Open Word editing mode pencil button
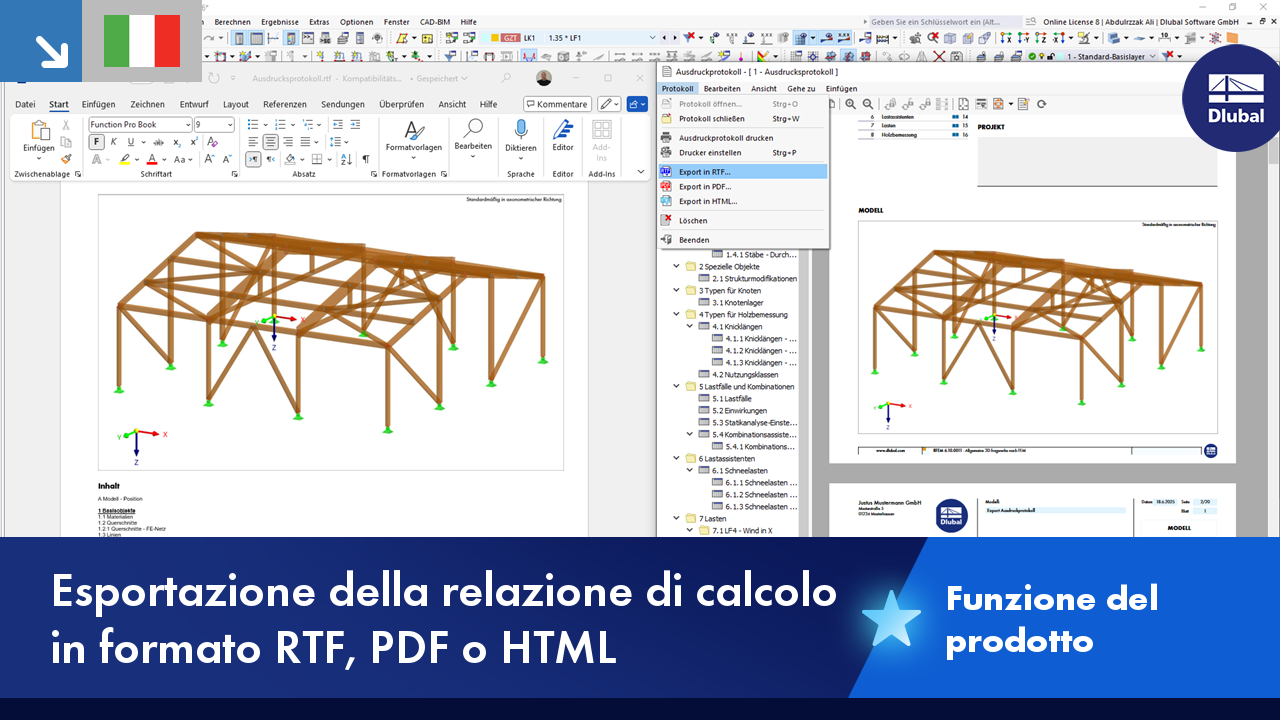 click(609, 104)
